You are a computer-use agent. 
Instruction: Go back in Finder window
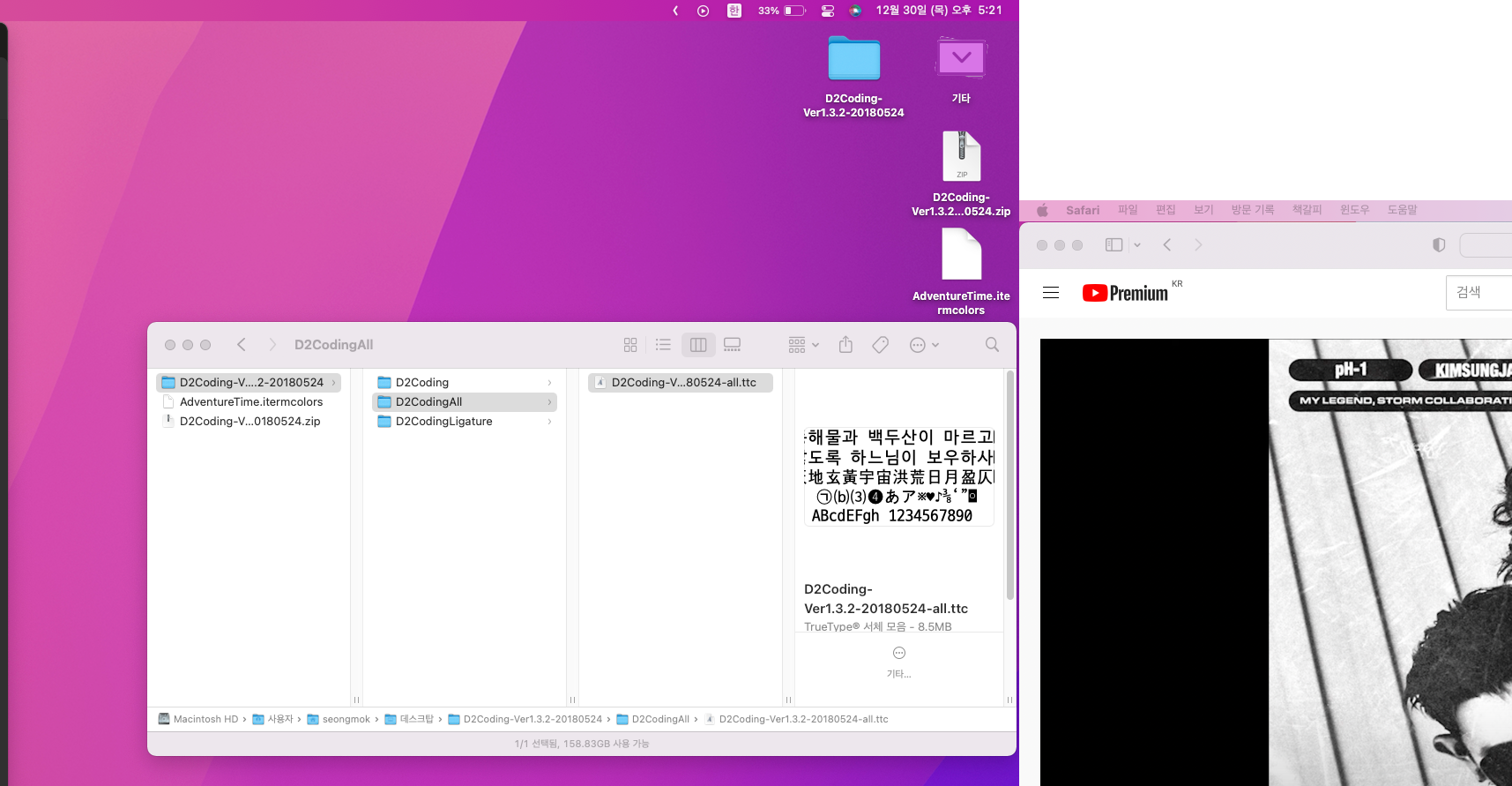pos(242,345)
